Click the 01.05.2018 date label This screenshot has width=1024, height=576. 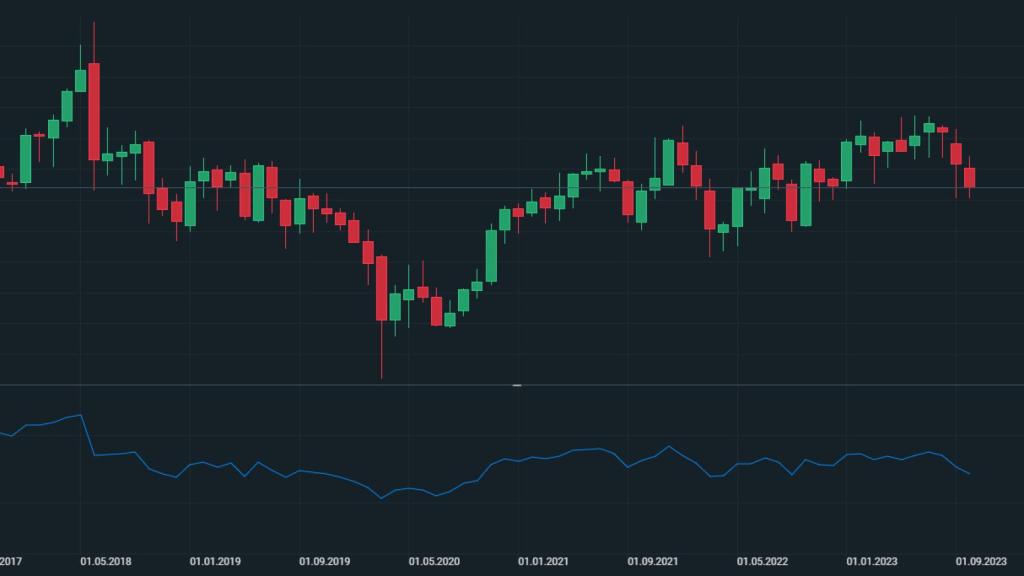pyautogui.click(x=106, y=562)
